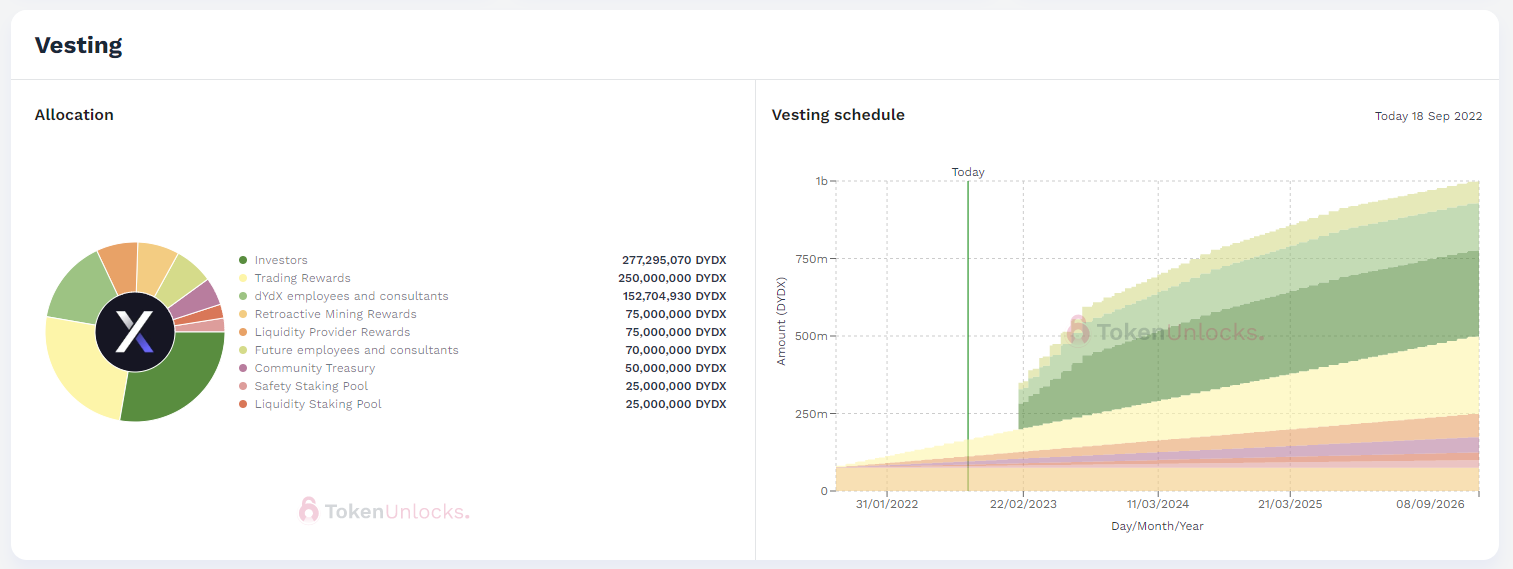The height and width of the screenshot is (569, 1513).
Task: Click Retroactive Mining Rewards label
Action: tap(336, 314)
